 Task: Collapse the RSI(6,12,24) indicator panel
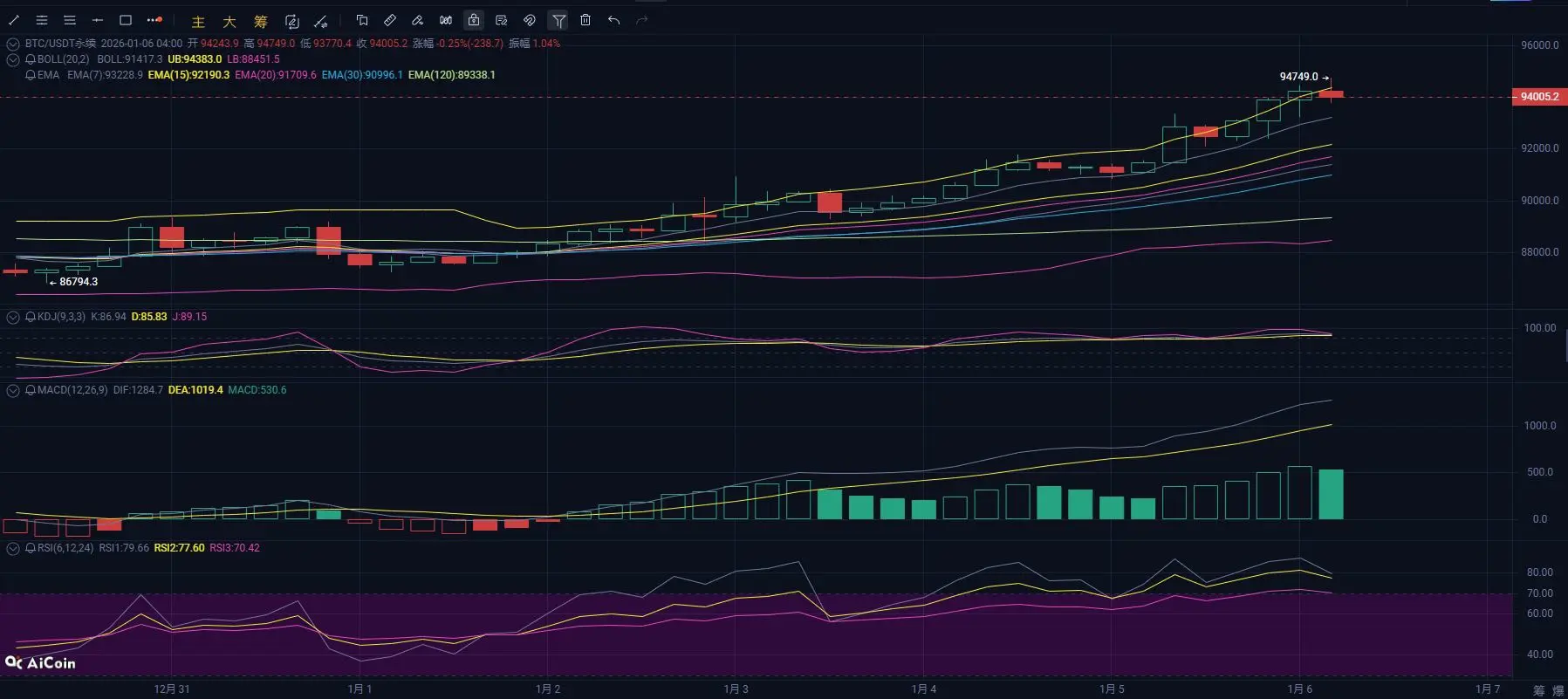click(13, 549)
